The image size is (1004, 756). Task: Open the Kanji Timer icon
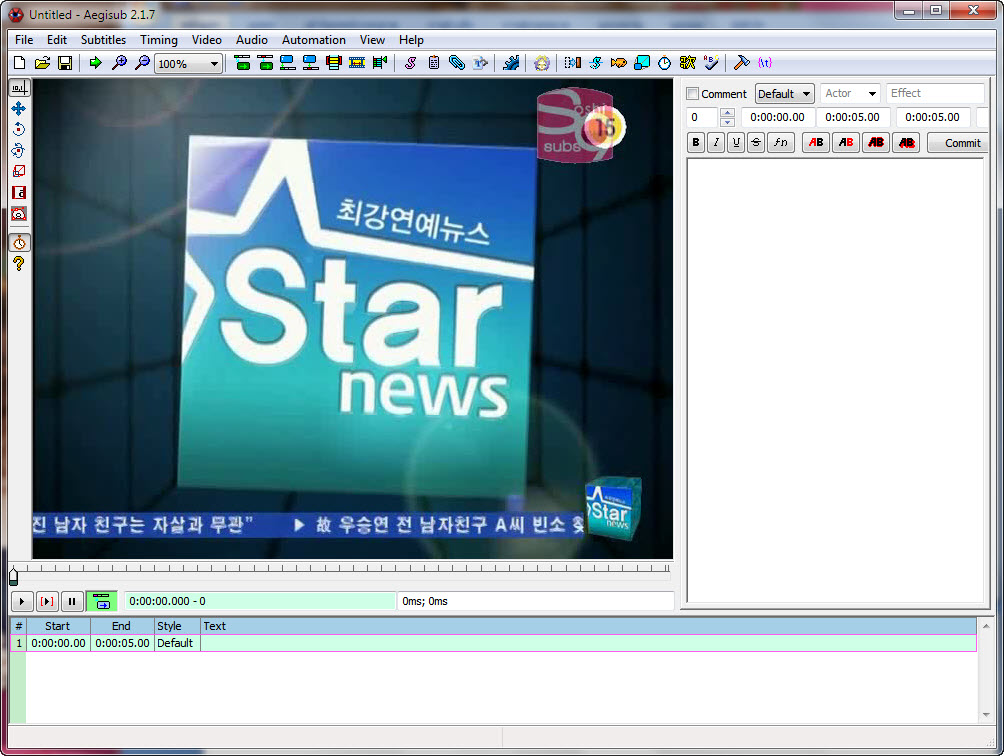pos(688,63)
